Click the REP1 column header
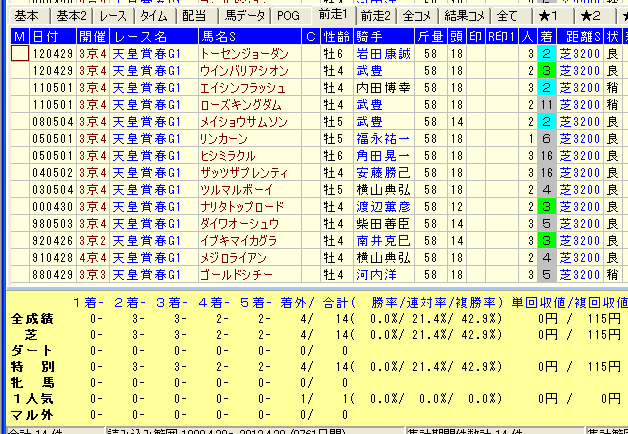The width and height of the screenshot is (628, 434). point(502,36)
